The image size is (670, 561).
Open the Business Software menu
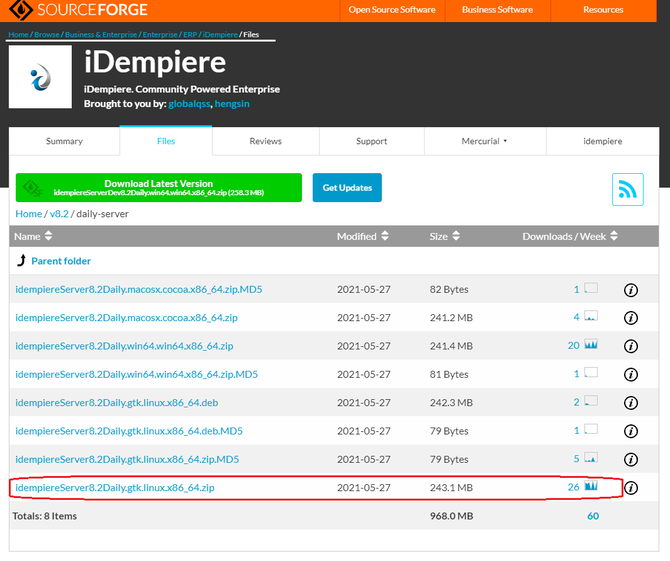pos(497,10)
